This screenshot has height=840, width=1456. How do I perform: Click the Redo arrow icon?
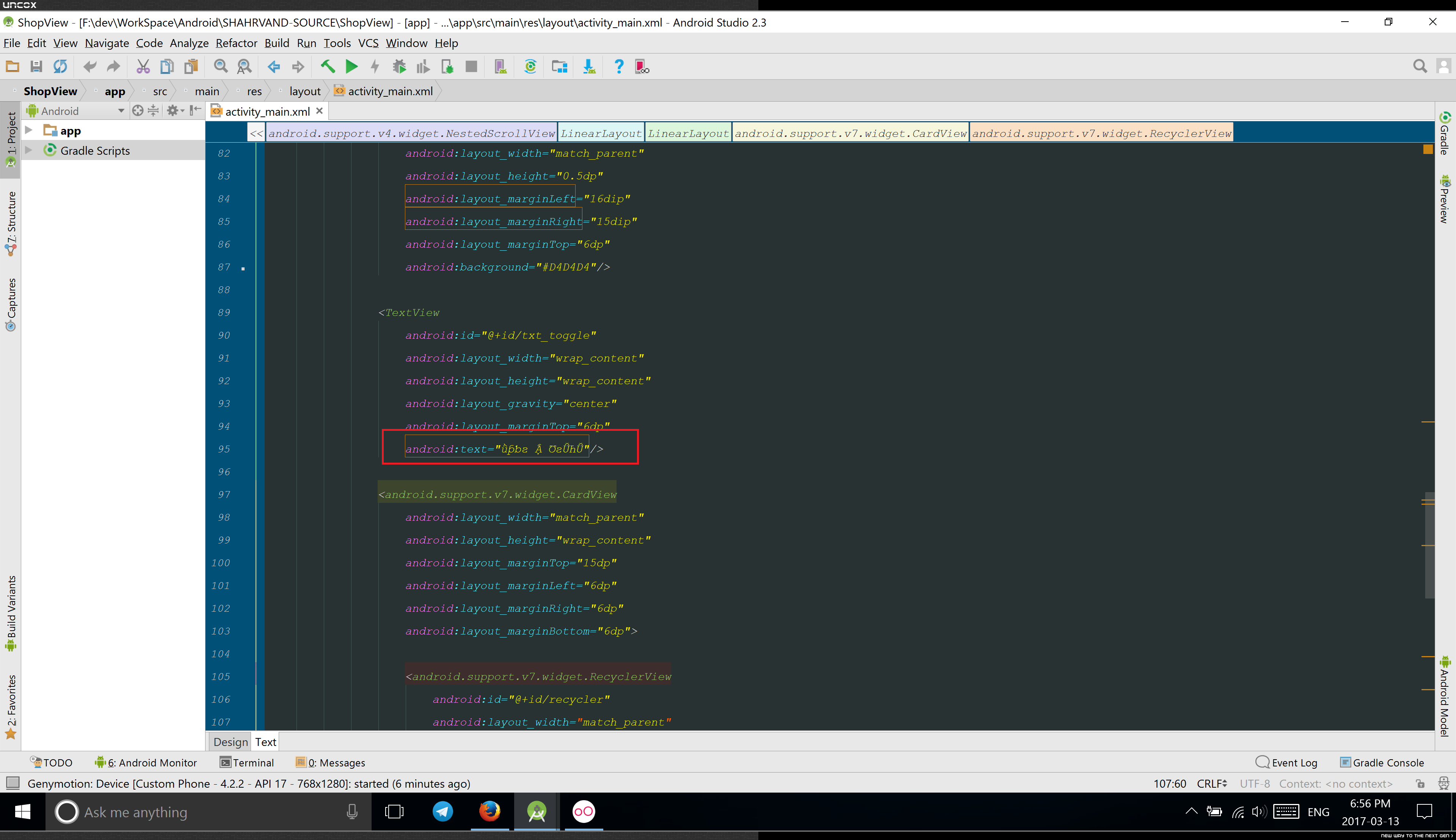[x=114, y=66]
